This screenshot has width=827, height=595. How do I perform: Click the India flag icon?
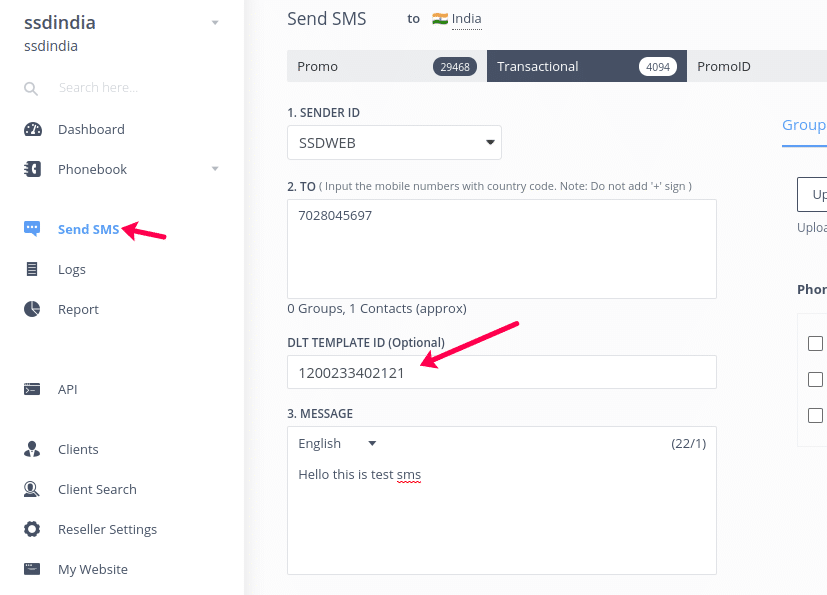pyautogui.click(x=440, y=19)
